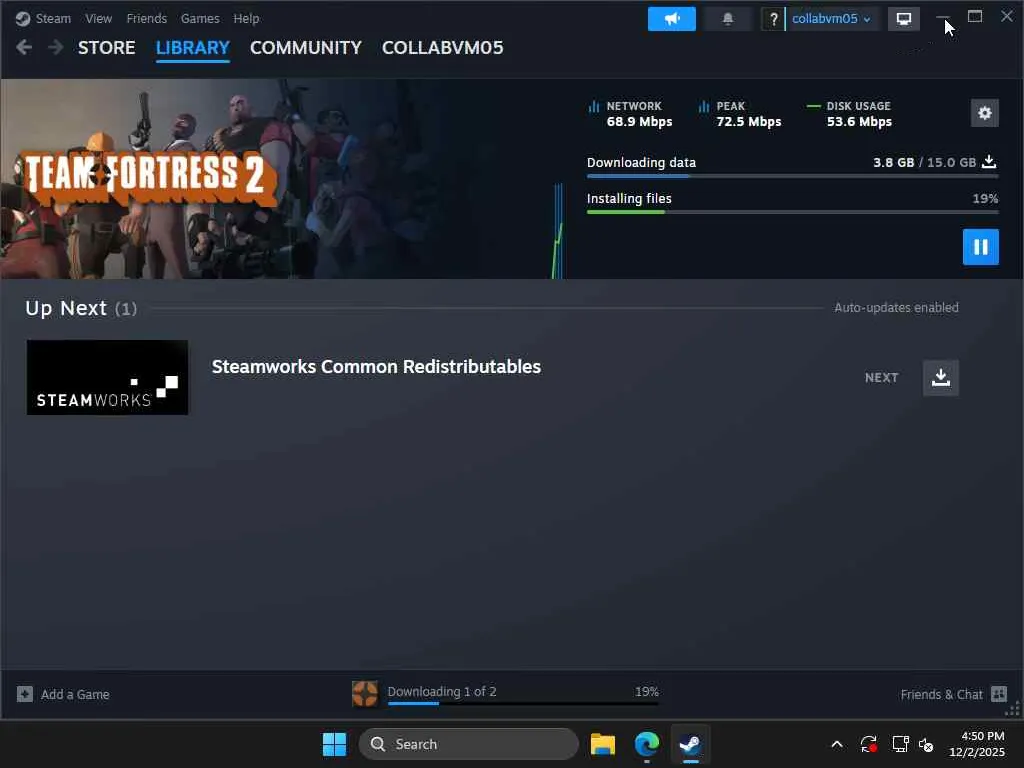Start Steamworks Common Redistributables download now

(940, 377)
